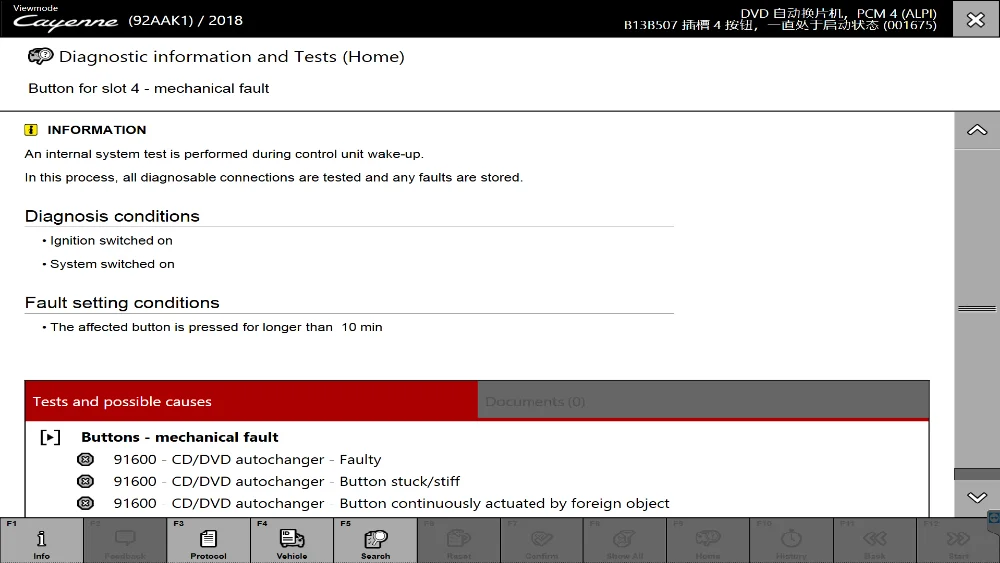Click the Ignition switched on bullet
The height and width of the screenshot is (563, 1000).
pos(111,240)
